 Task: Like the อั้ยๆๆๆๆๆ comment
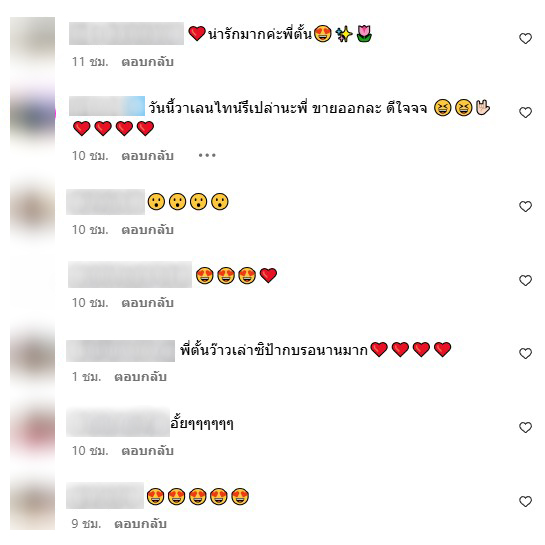525,427
